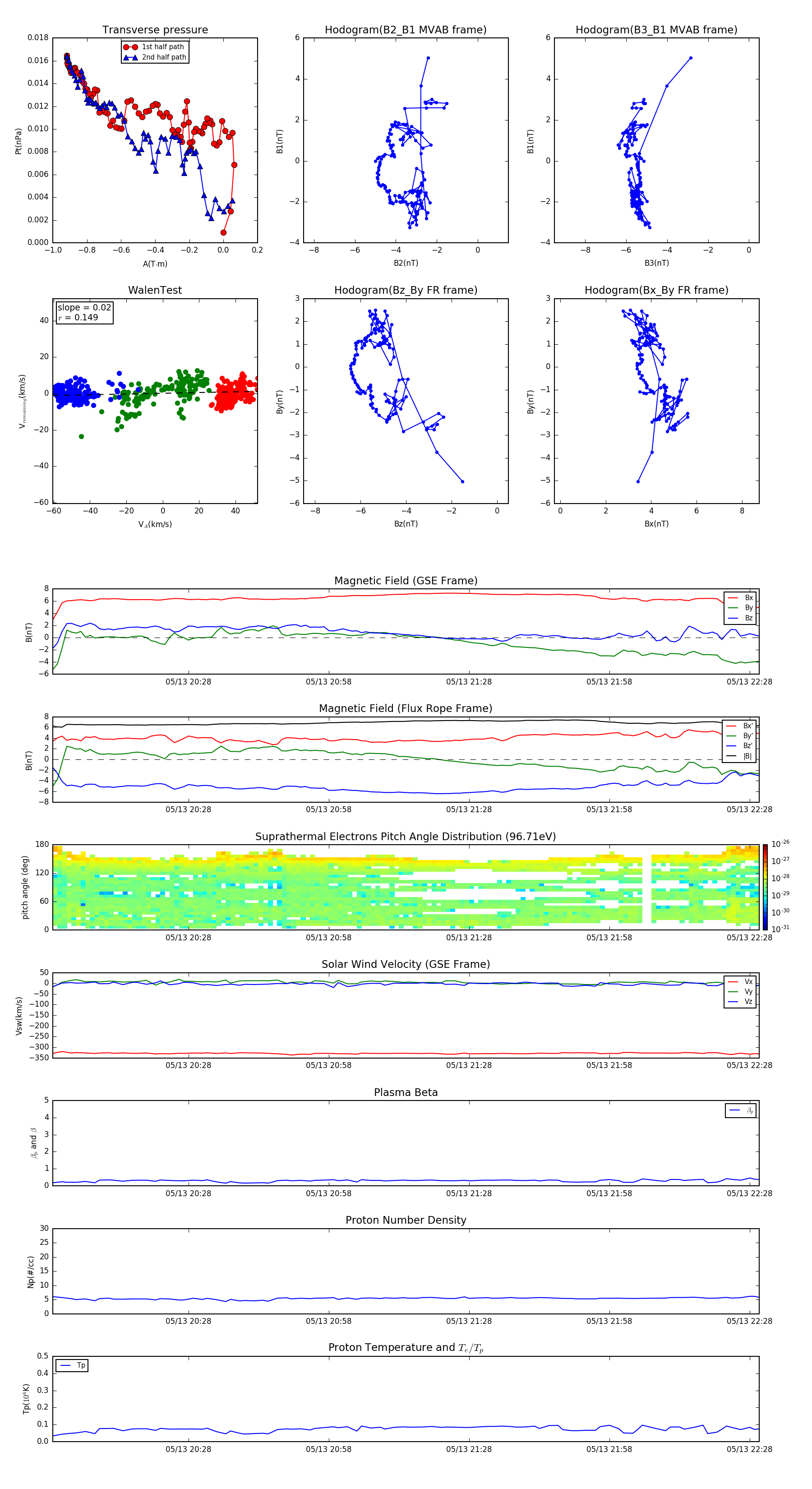Pick the "2nd half path" legend entry
This screenshot has width=812, height=1489.
pos(155,57)
